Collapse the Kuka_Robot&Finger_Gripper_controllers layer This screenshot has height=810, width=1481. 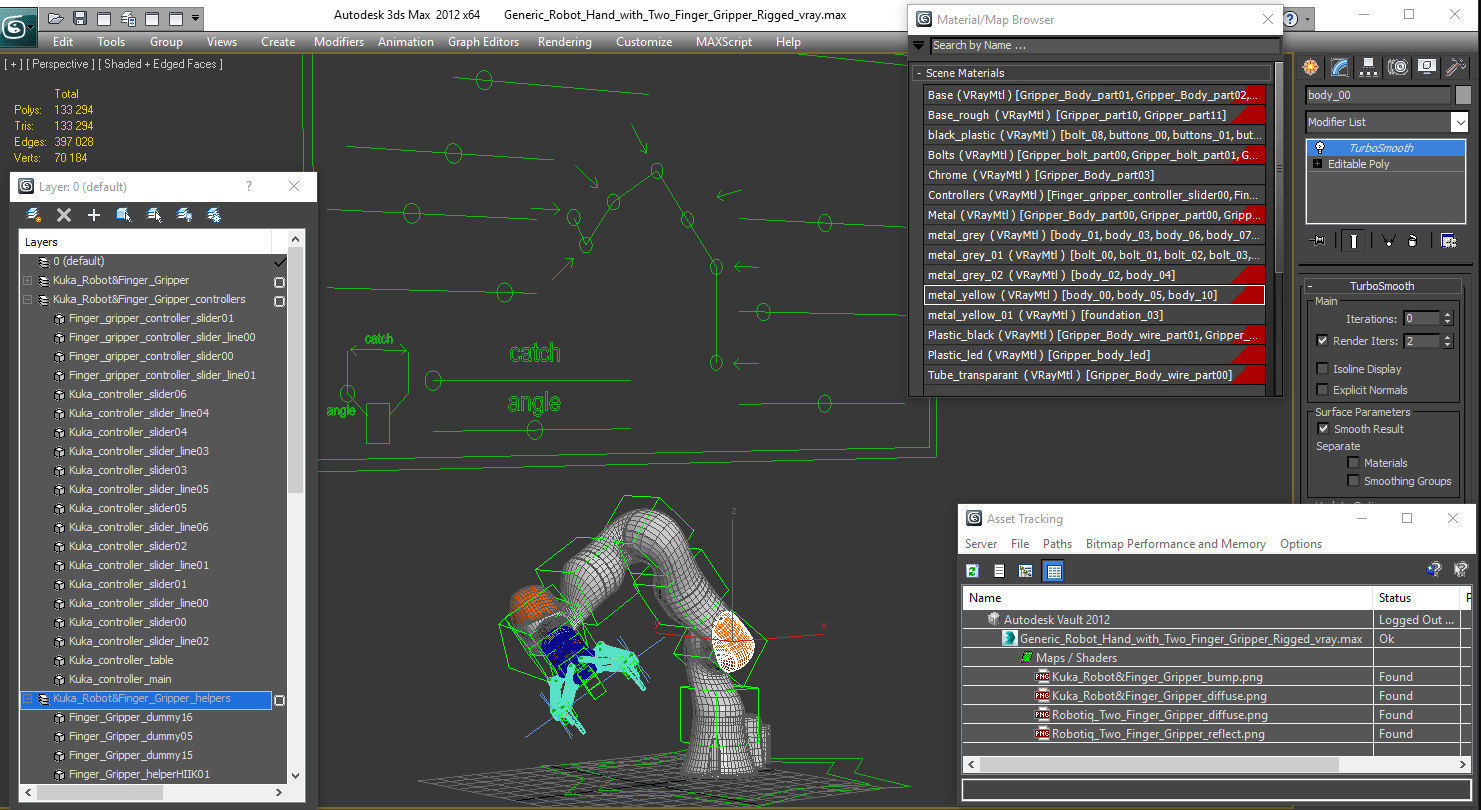(27, 300)
